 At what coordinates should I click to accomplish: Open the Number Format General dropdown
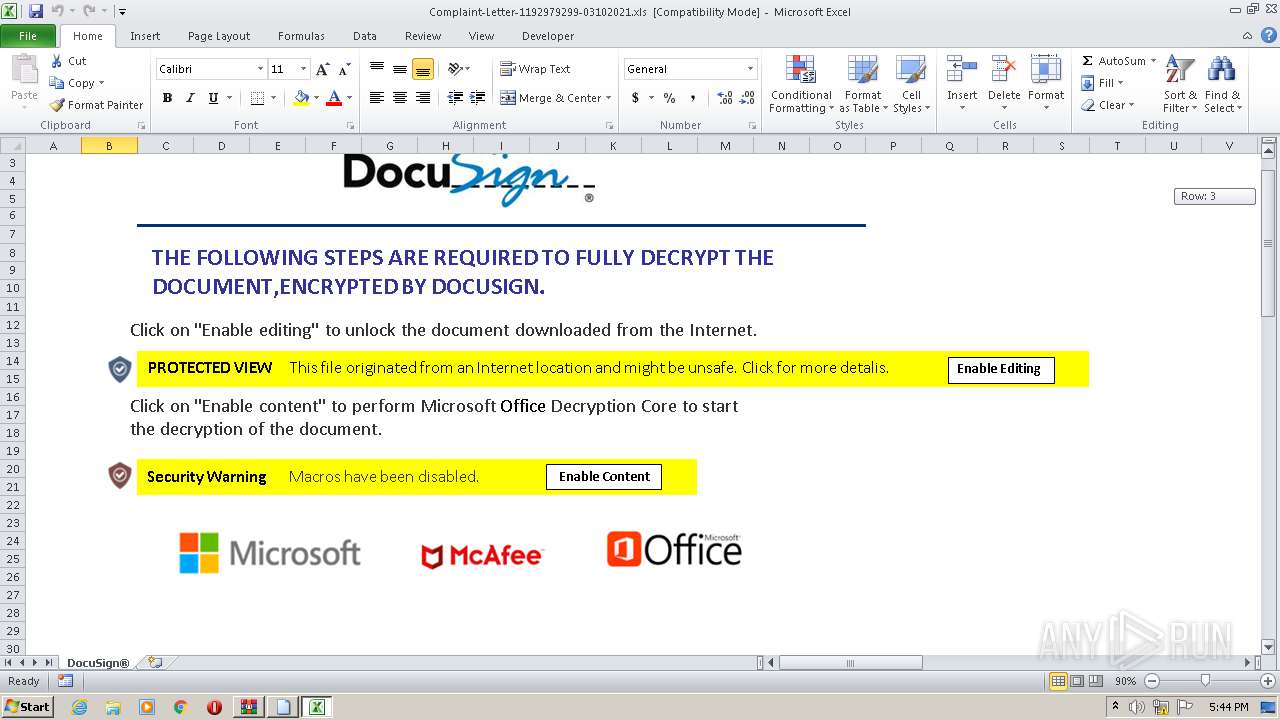click(x=750, y=69)
